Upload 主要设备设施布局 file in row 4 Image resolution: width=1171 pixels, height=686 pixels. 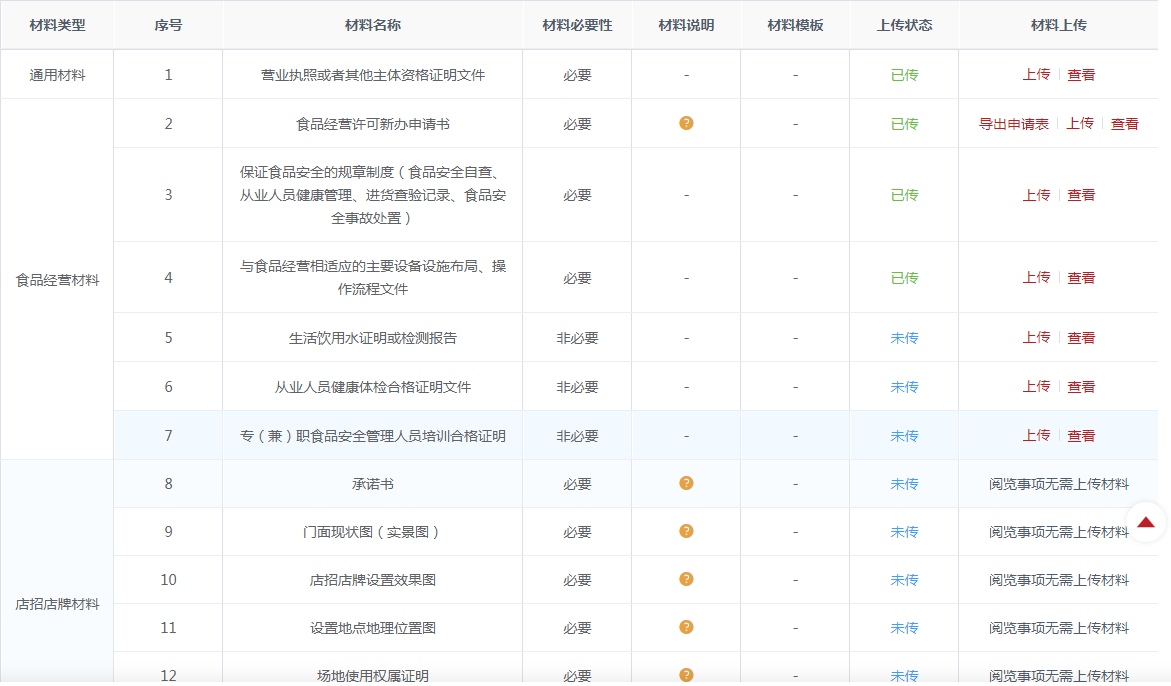pyautogui.click(x=1036, y=277)
